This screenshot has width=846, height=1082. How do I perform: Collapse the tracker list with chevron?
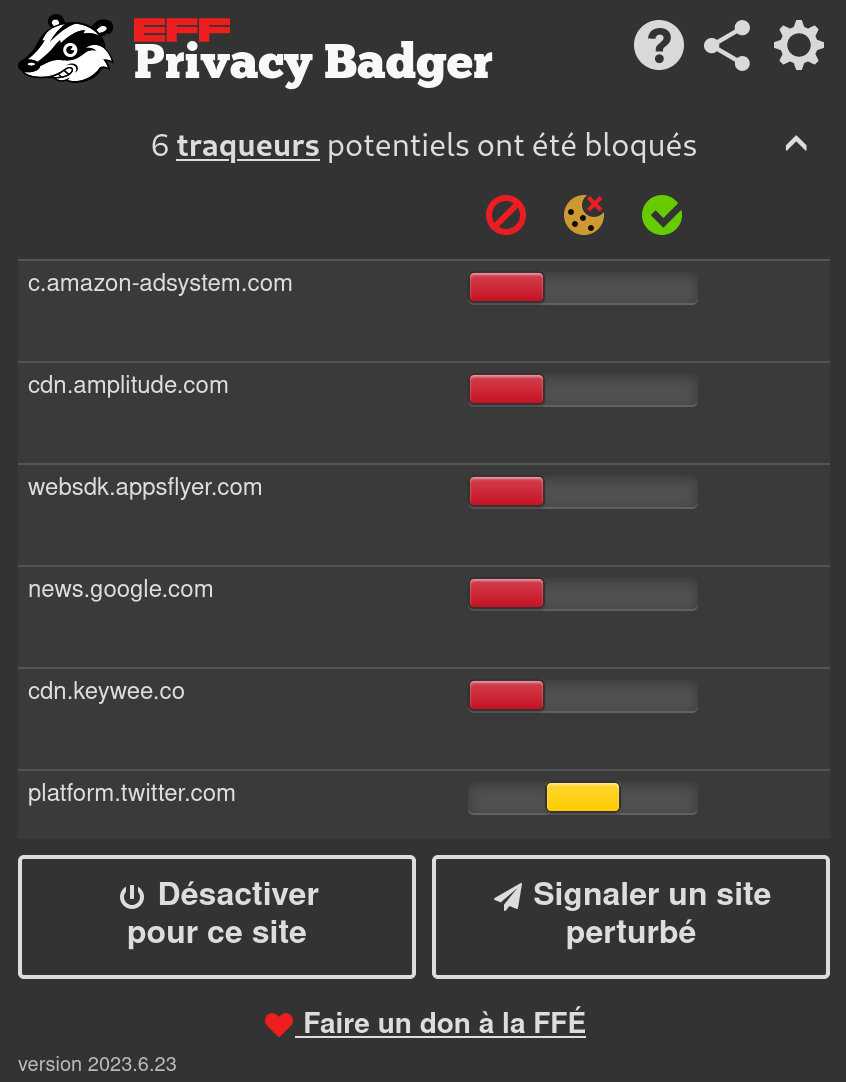coord(796,144)
